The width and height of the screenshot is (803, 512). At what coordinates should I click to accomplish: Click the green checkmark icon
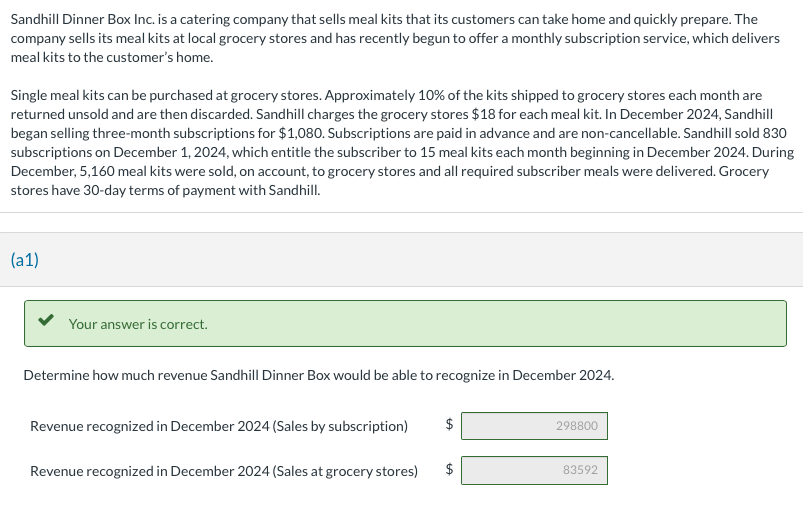(46, 321)
